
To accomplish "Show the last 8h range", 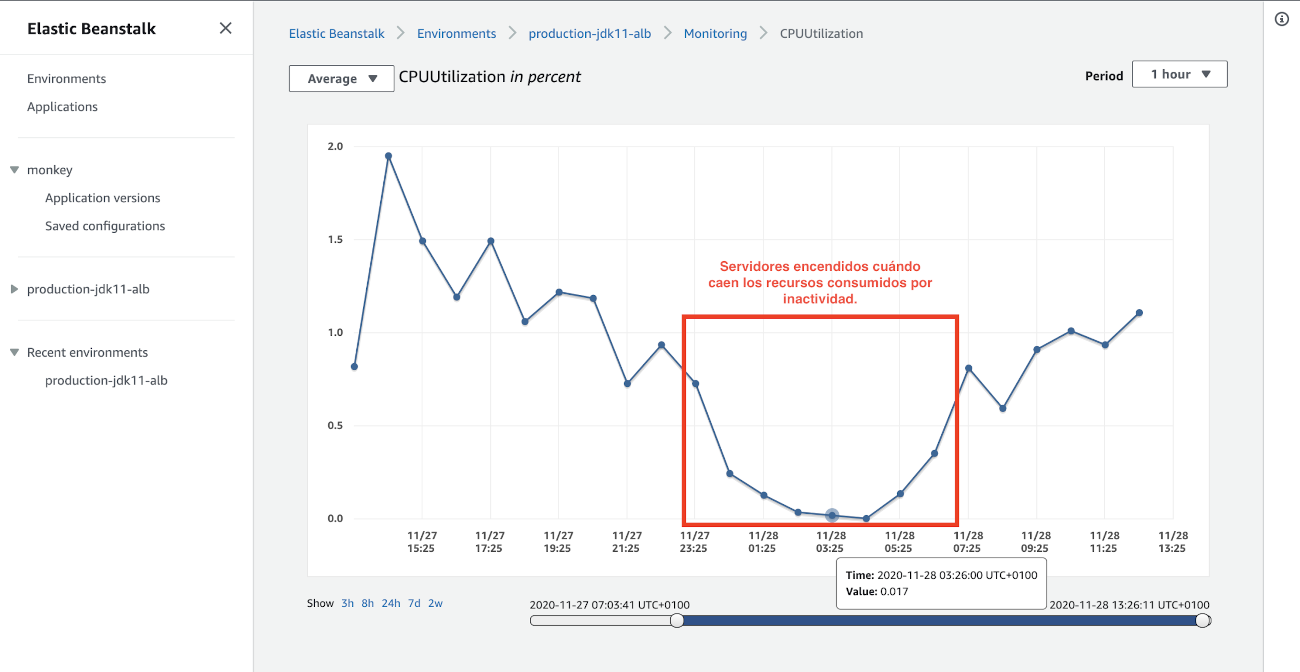I will [x=368, y=604].
